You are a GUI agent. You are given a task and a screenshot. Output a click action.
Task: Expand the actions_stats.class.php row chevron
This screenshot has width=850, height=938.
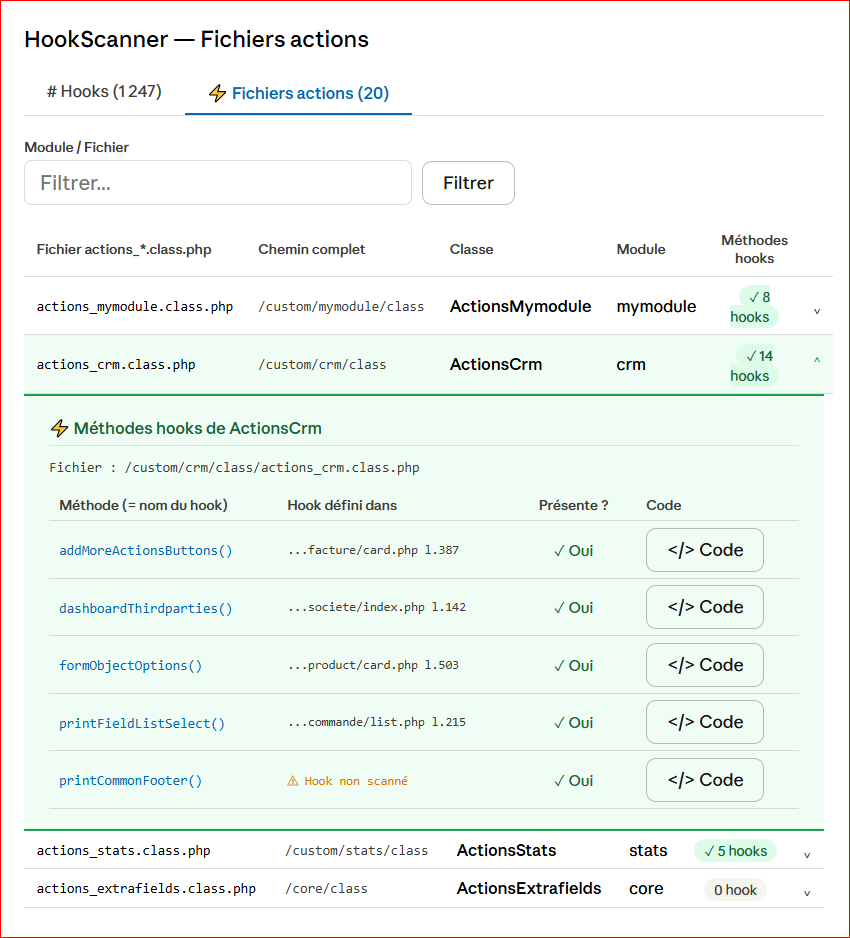pos(807,855)
